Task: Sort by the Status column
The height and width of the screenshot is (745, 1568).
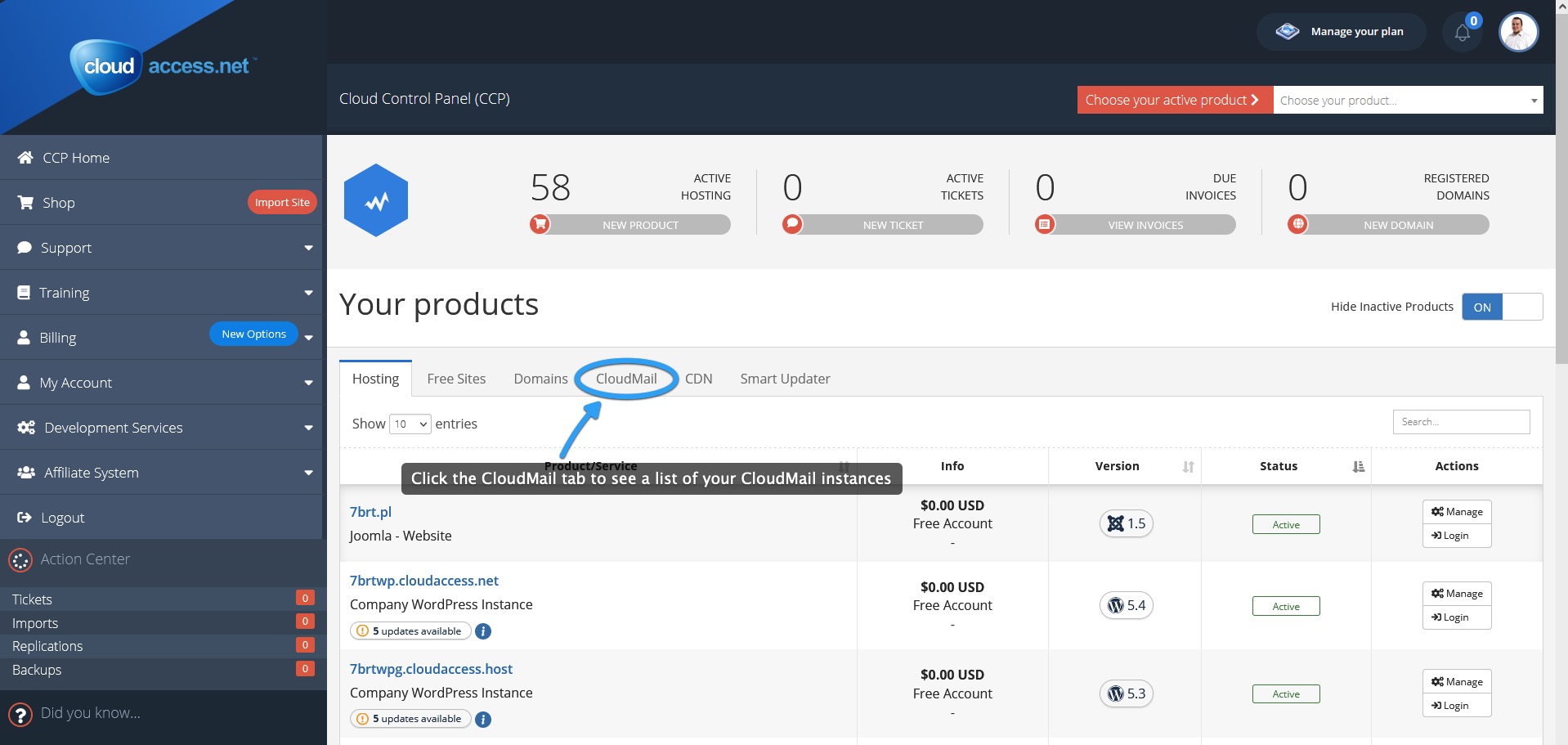Action: tap(1286, 466)
